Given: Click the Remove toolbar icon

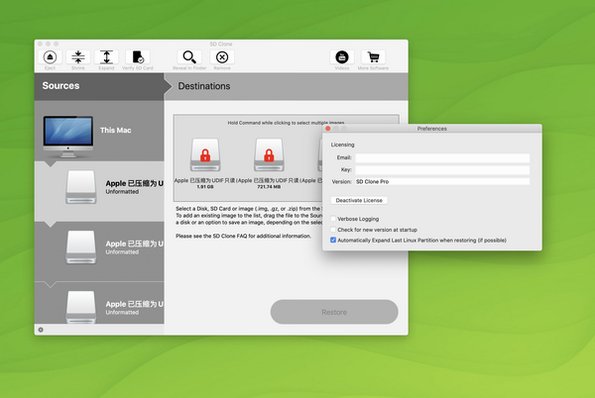Looking at the screenshot, I should 222,57.
